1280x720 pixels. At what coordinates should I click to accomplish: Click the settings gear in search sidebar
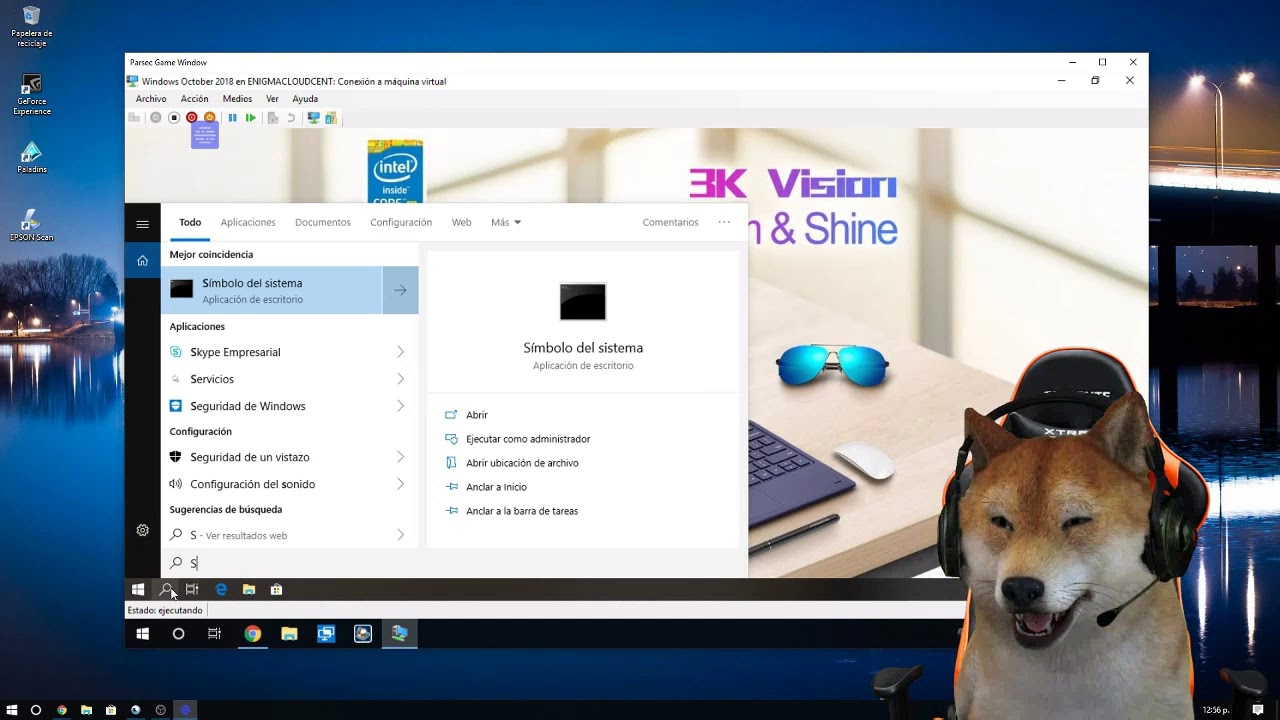click(142, 530)
